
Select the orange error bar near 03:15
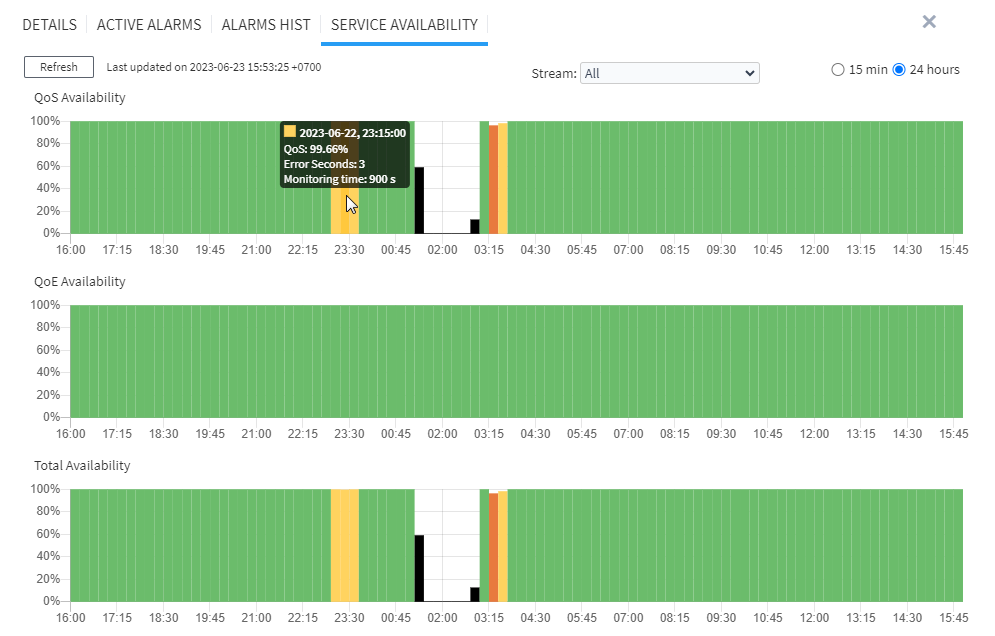(492, 180)
